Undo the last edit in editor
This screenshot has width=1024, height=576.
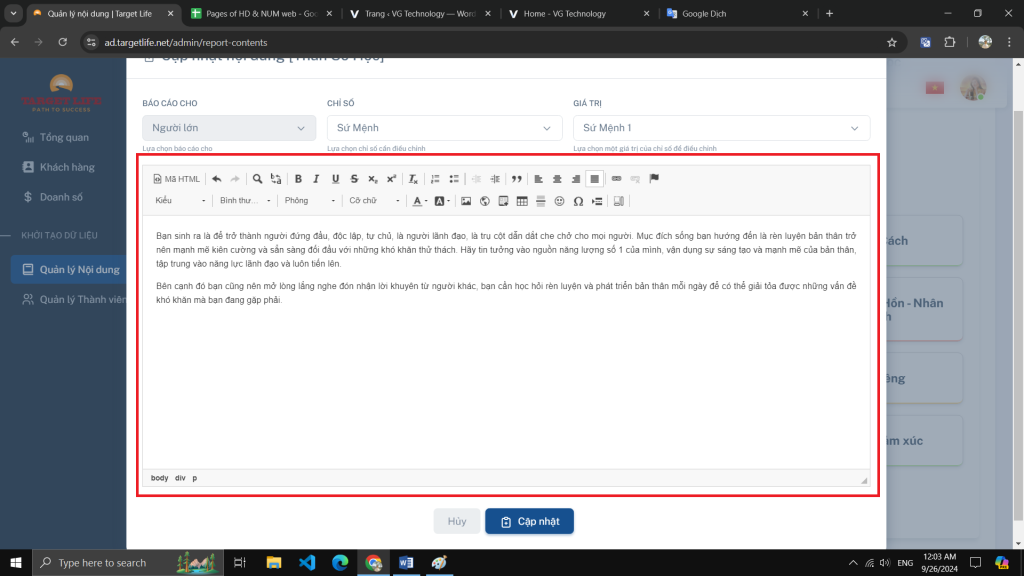pyautogui.click(x=217, y=179)
